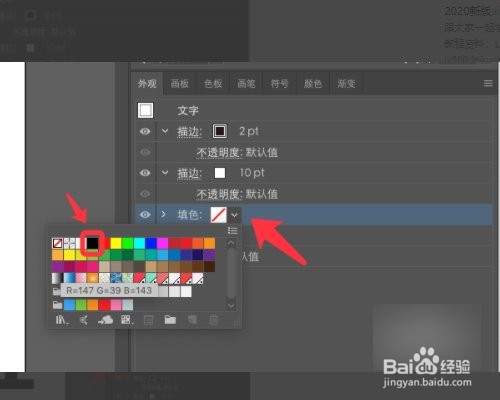Screen dimensions: 500x400
Task: Pick the magenta swatch in top row
Action: tap(162, 243)
